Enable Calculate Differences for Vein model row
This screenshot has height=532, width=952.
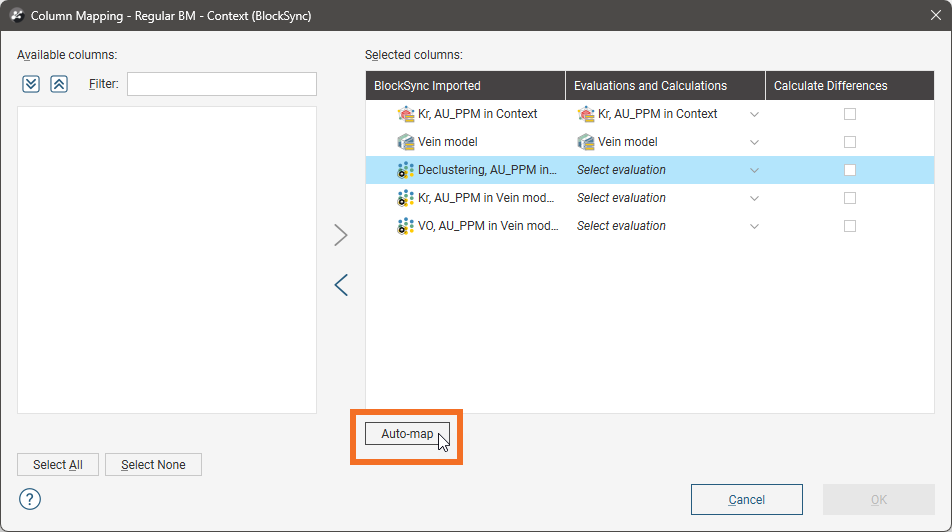pos(850,142)
